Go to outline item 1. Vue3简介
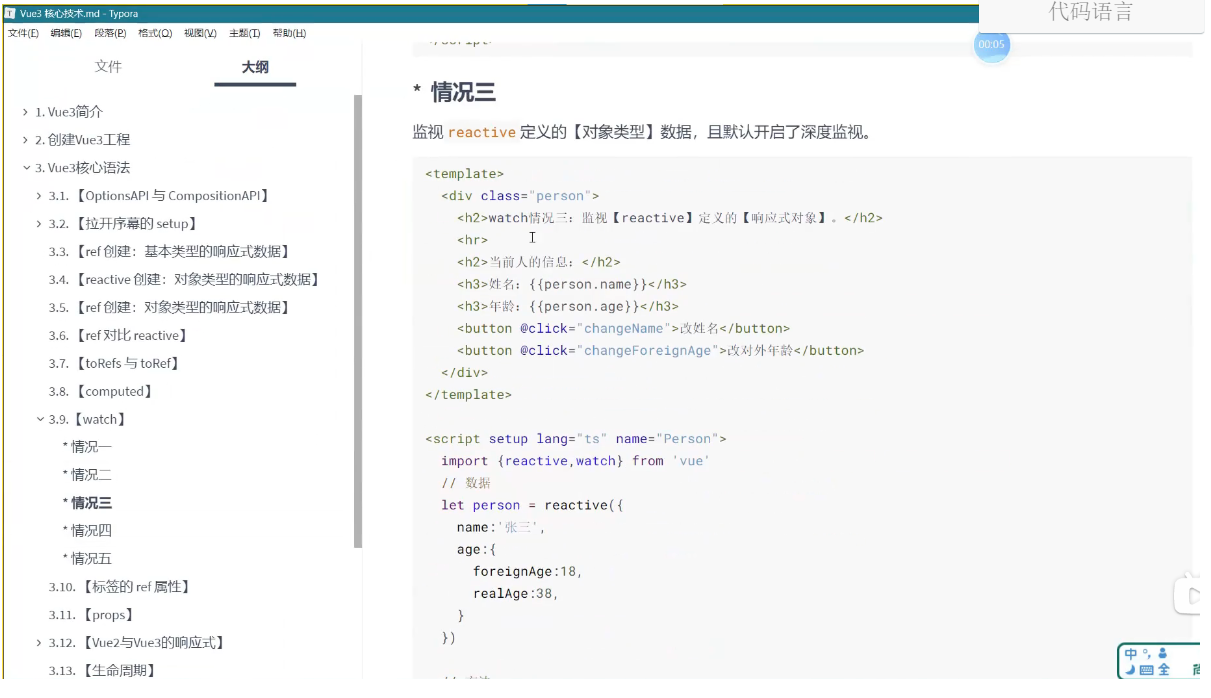 click(69, 112)
